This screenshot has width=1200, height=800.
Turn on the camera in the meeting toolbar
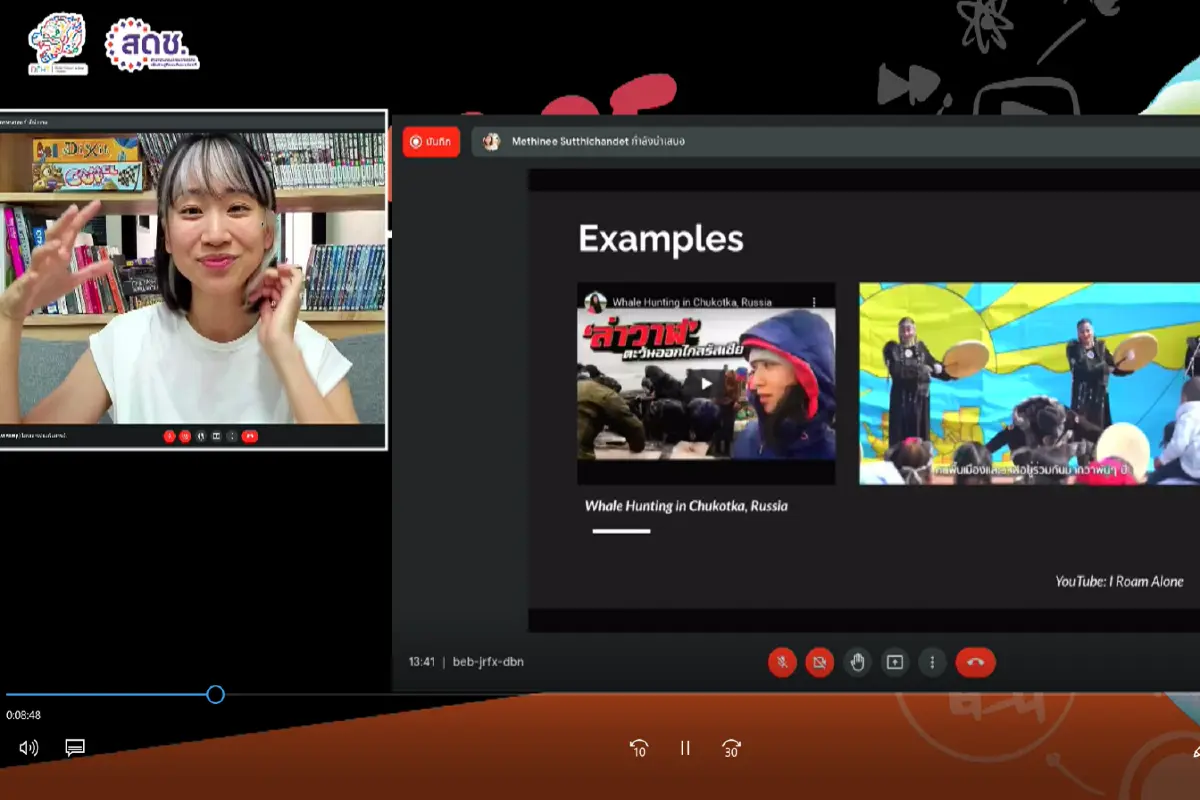[x=820, y=662]
